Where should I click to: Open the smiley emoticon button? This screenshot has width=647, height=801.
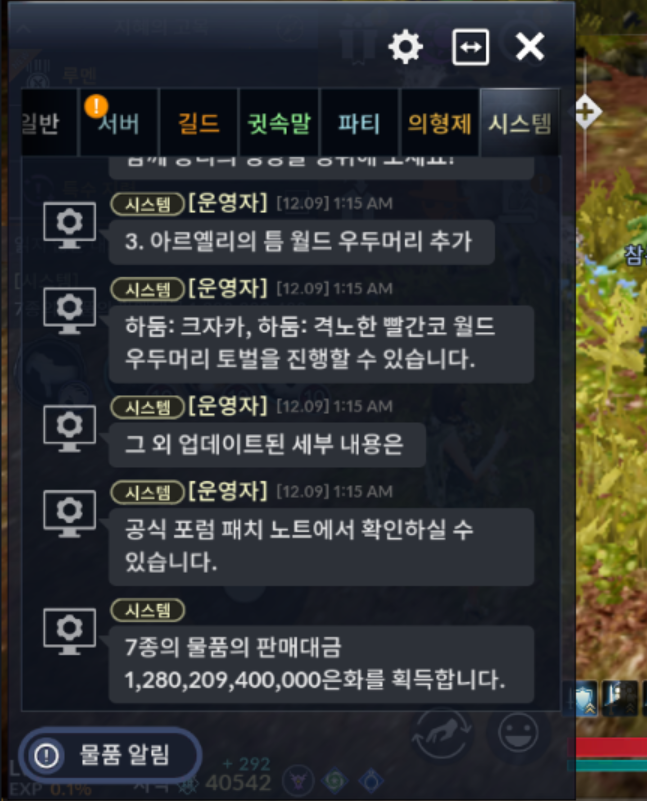tap(518, 733)
